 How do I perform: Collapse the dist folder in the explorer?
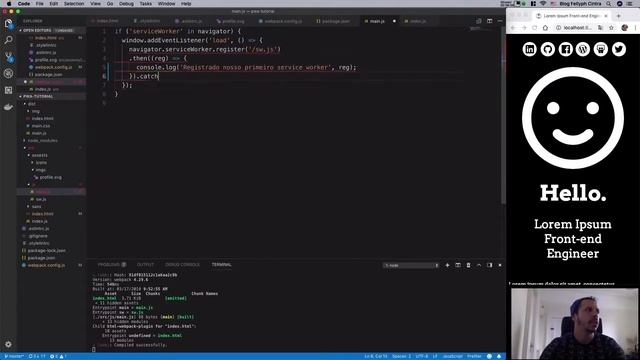(x=31, y=104)
